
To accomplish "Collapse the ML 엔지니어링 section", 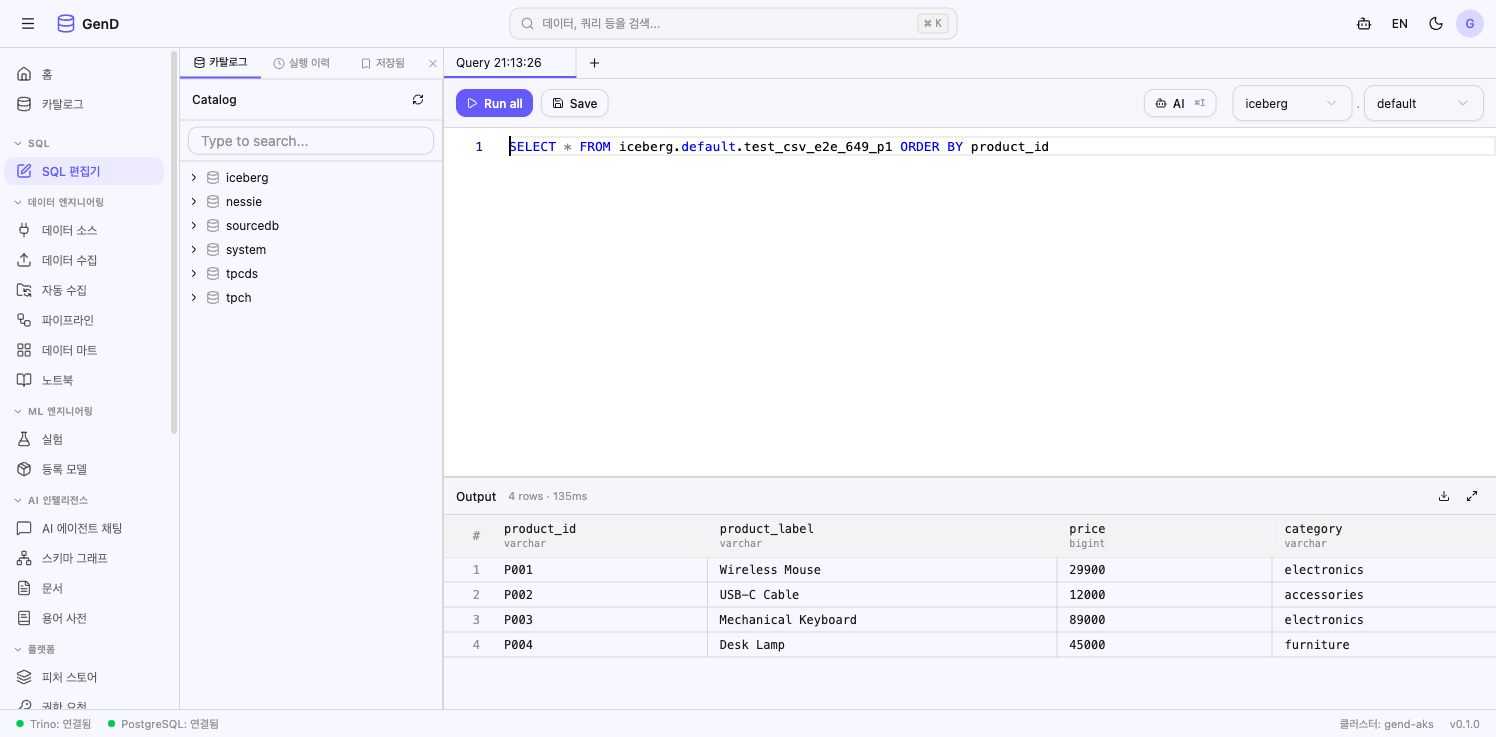I will tap(53, 411).
